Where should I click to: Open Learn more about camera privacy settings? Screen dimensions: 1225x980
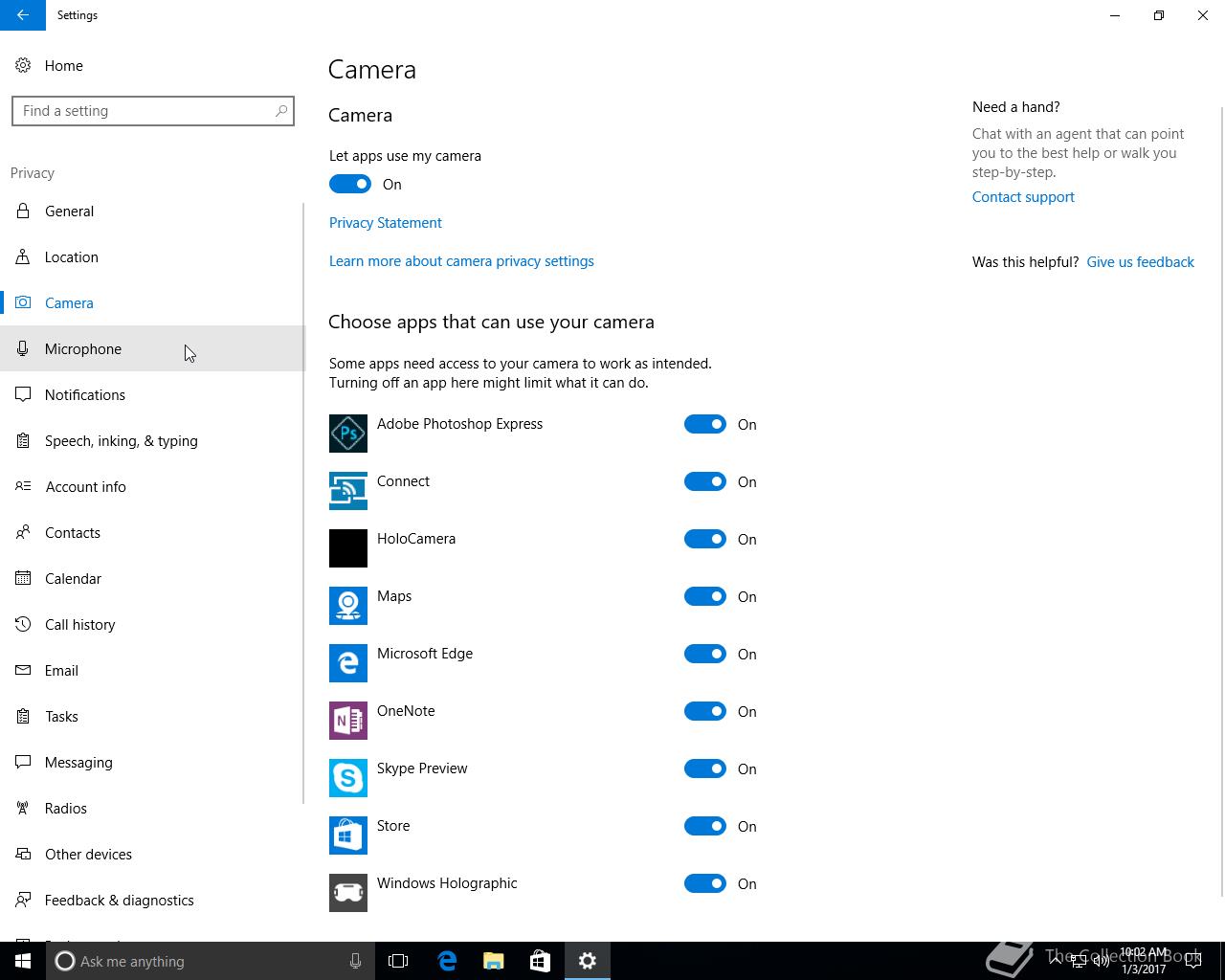(461, 261)
